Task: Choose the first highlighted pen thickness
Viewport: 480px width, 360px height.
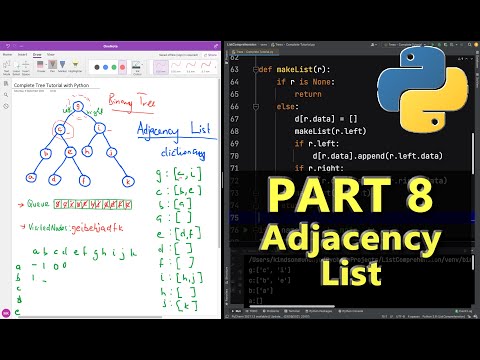Action: 161,67
